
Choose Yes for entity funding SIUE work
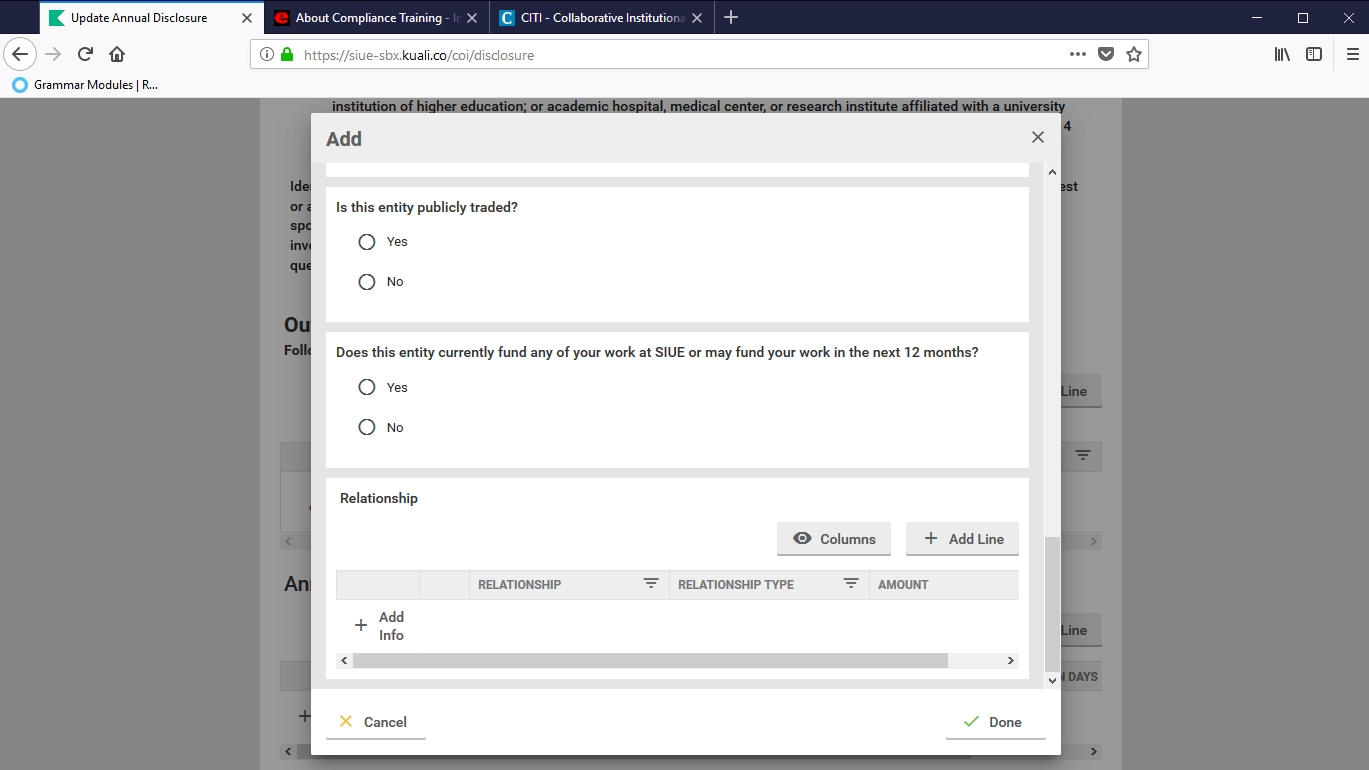[367, 388]
